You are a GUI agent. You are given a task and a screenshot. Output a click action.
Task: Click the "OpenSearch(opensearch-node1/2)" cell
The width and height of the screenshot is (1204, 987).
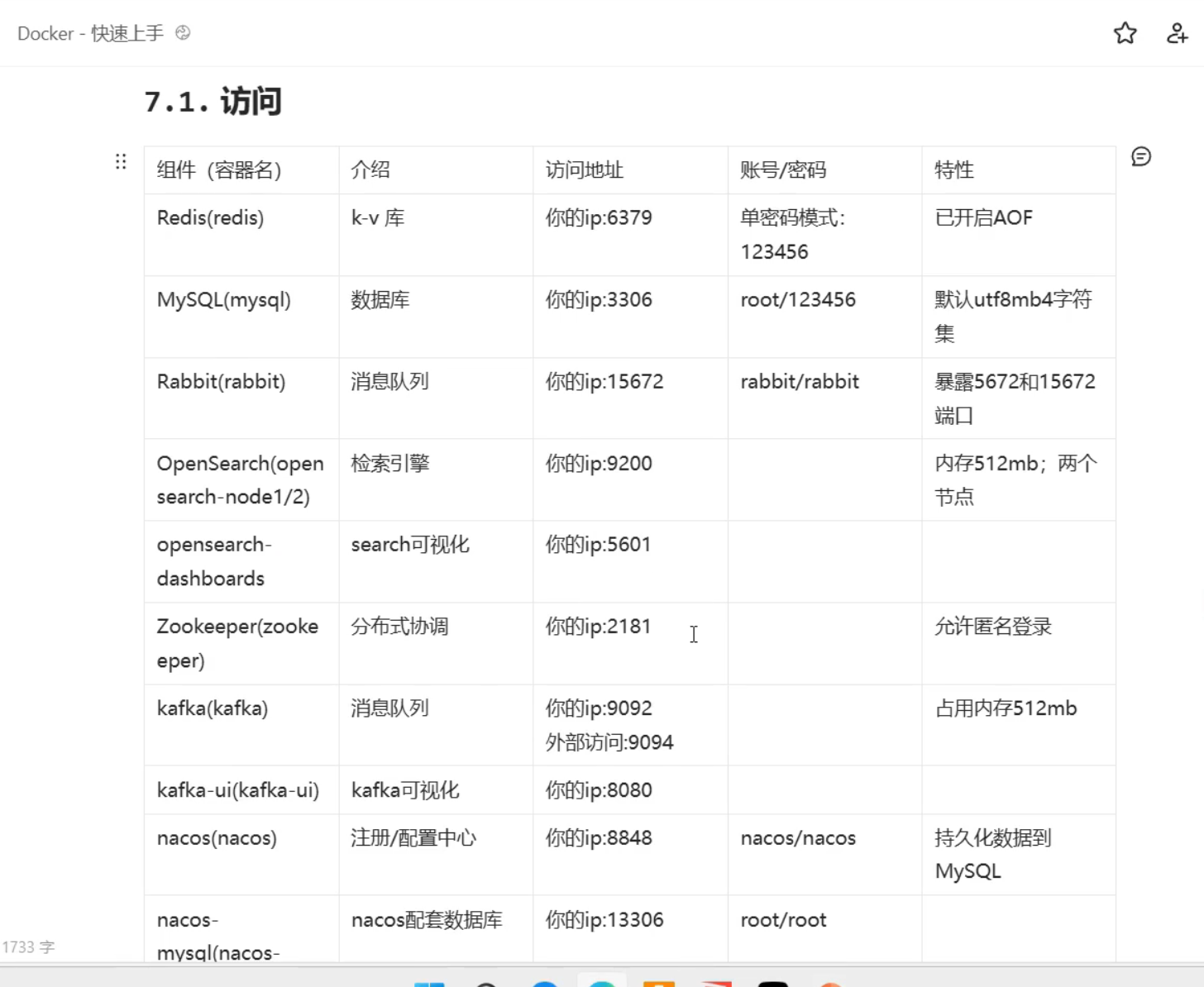pos(241,479)
